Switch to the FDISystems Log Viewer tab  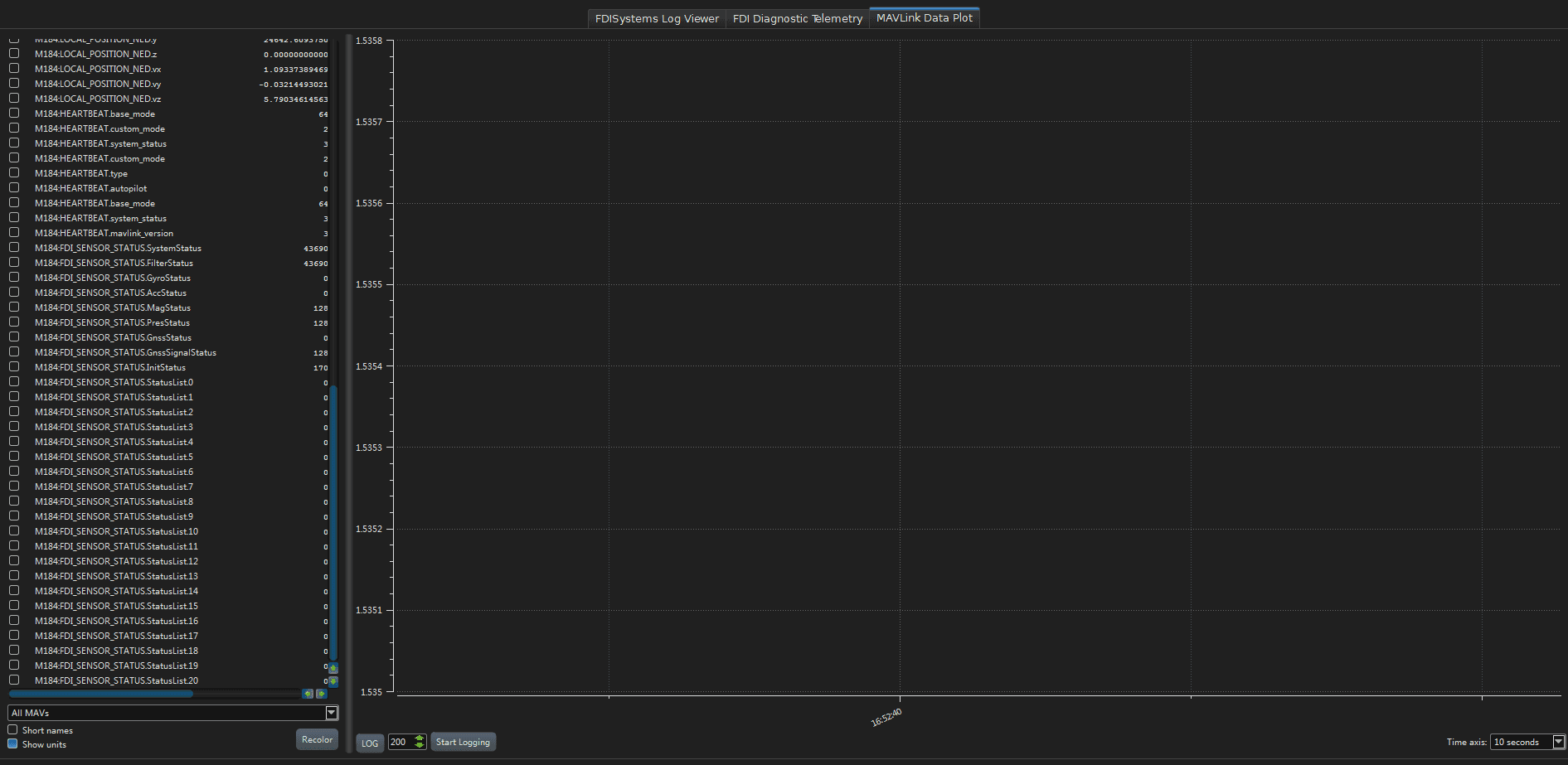tap(657, 18)
